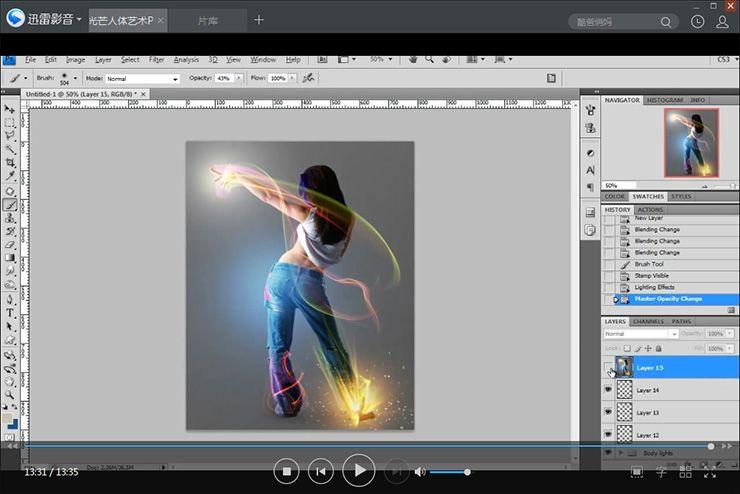Open the Flow slider arrow

pos(292,78)
